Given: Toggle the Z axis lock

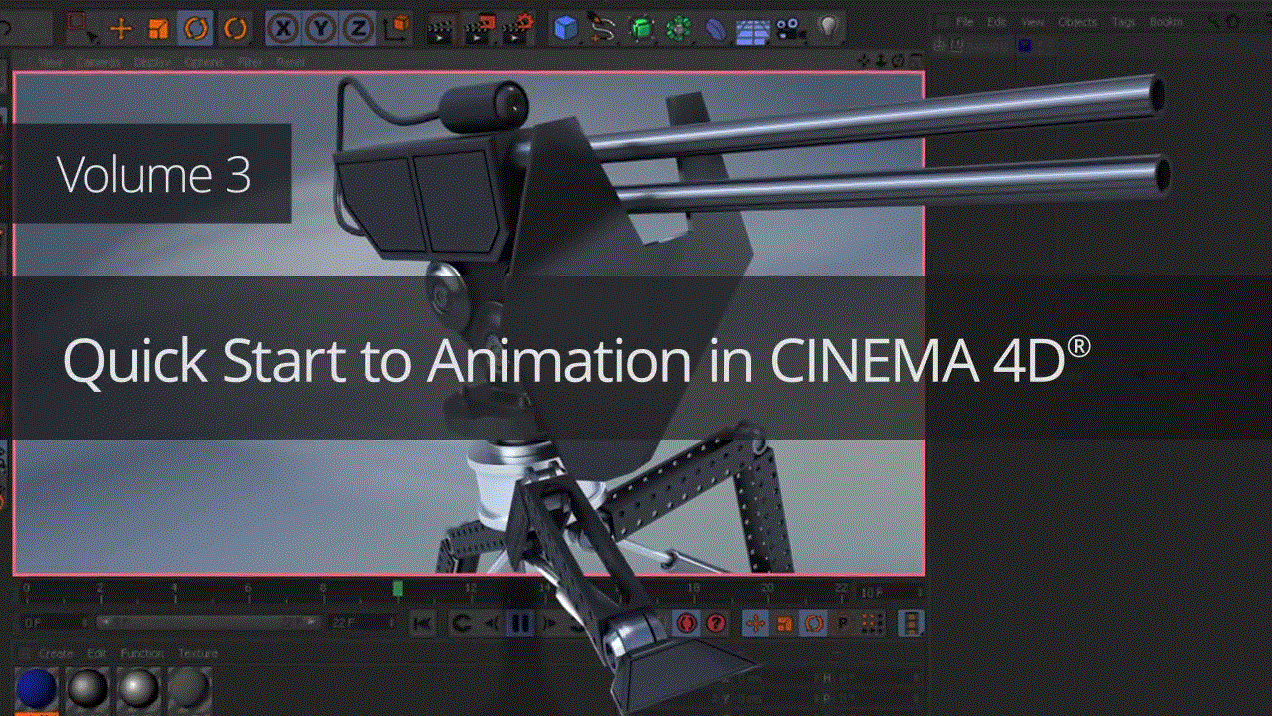Looking at the screenshot, I should 357,29.
